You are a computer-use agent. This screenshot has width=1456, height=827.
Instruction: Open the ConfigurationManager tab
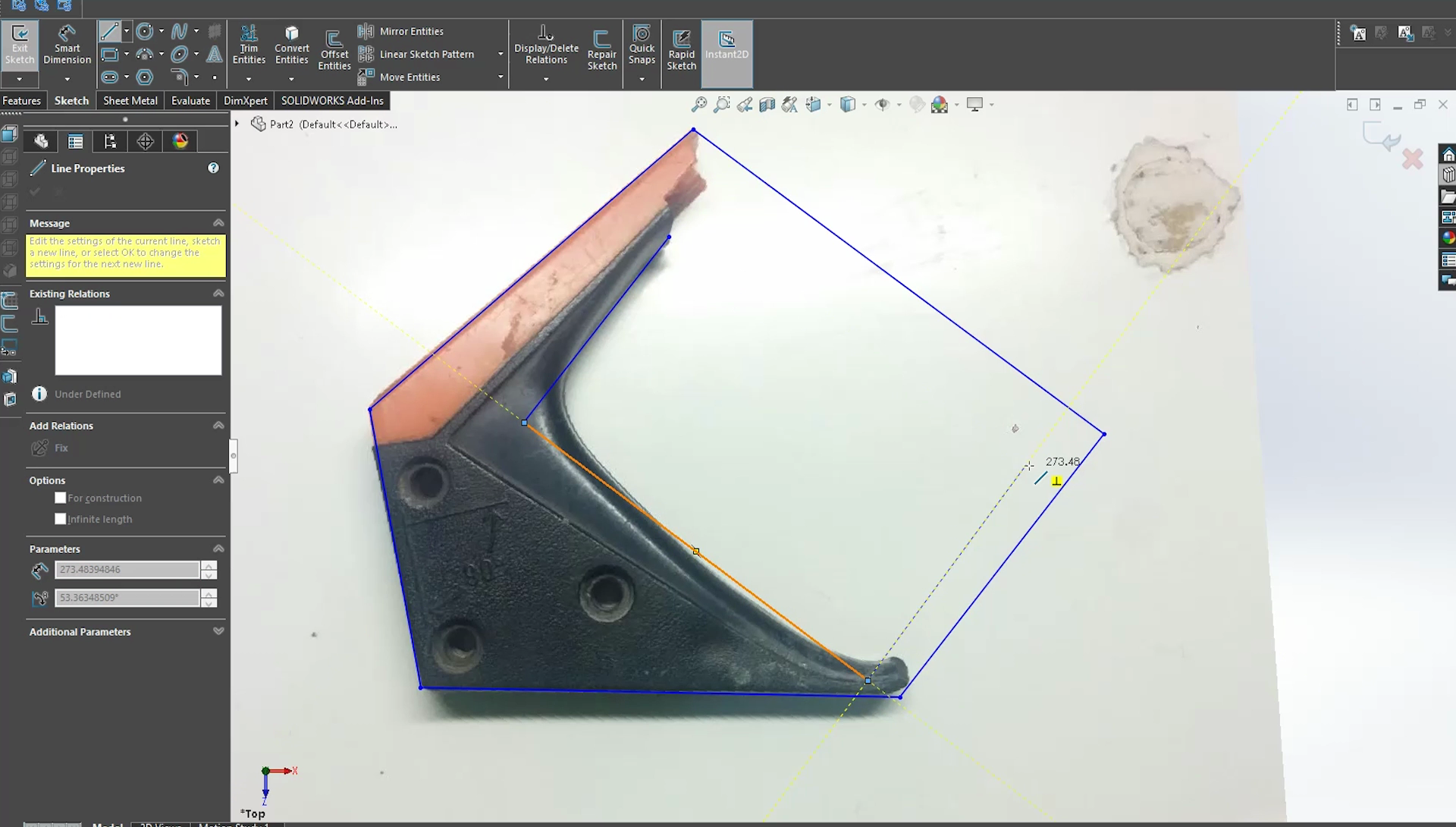coord(110,141)
